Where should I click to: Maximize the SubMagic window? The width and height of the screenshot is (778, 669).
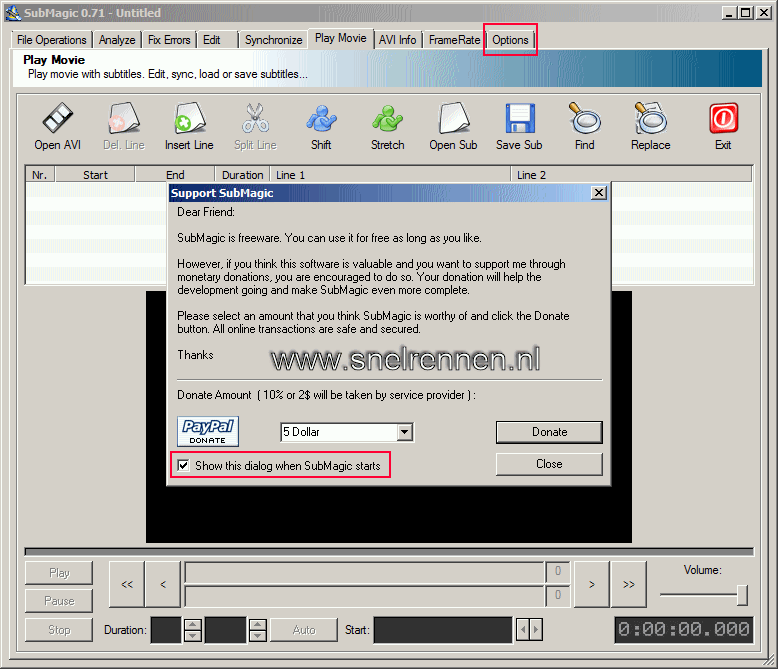(x=745, y=13)
